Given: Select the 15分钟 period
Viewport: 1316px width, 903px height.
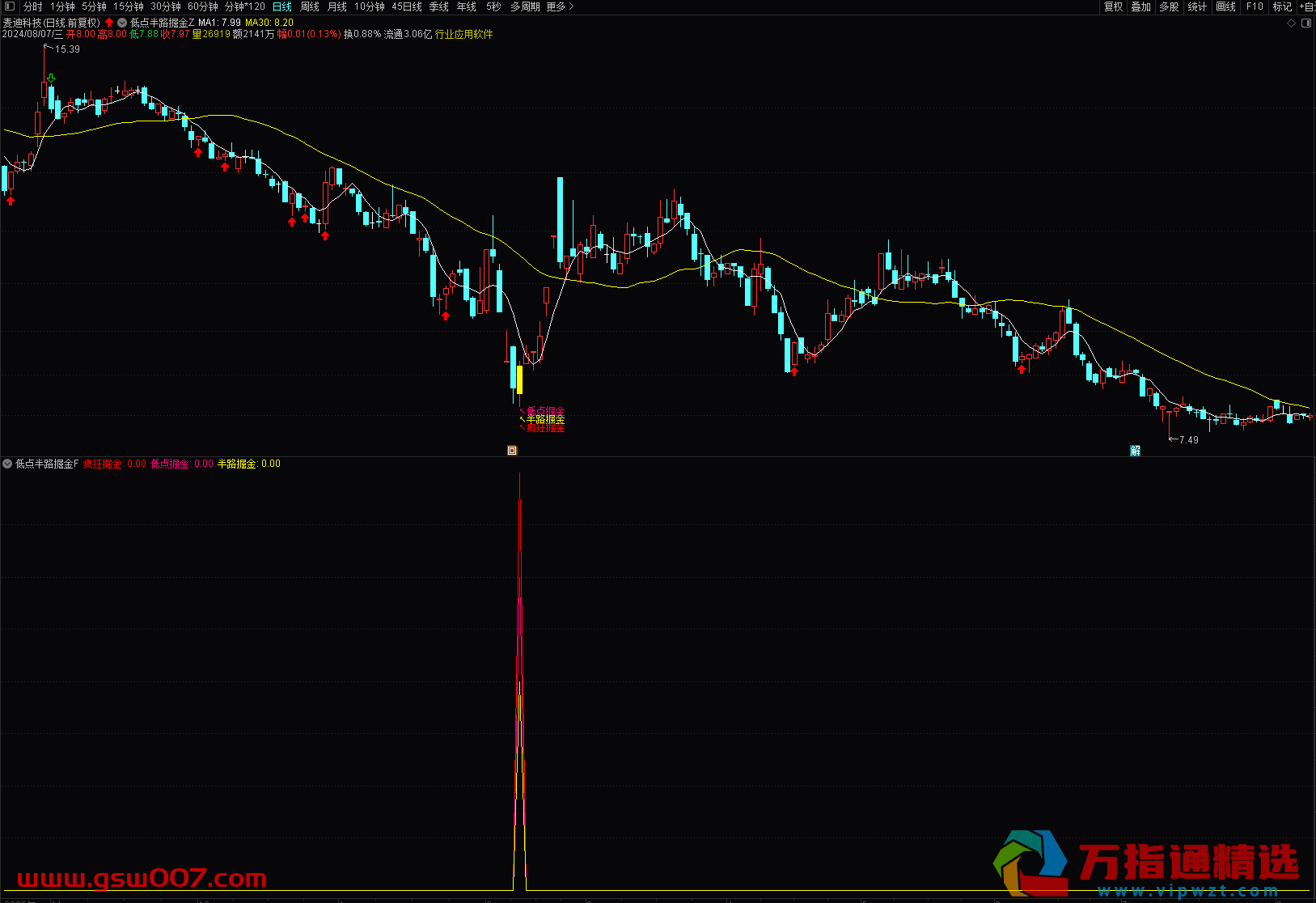Looking at the screenshot, I should [129, 6].
